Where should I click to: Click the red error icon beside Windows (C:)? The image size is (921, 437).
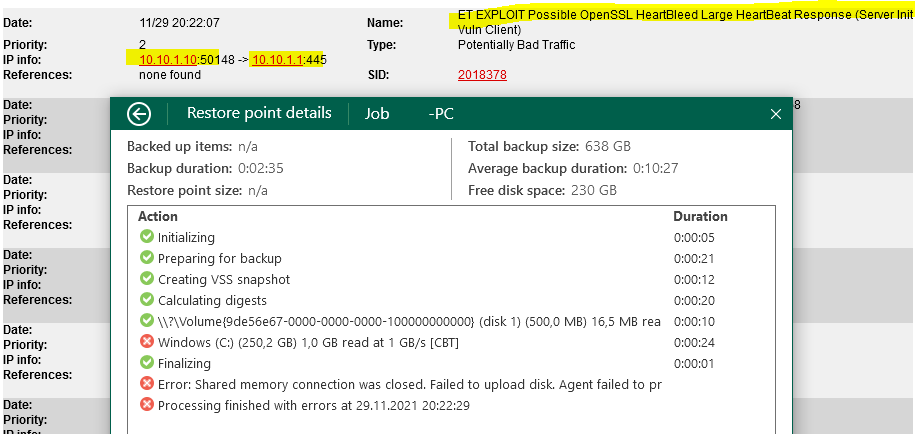pyautogui.click(x=147, y=342)
